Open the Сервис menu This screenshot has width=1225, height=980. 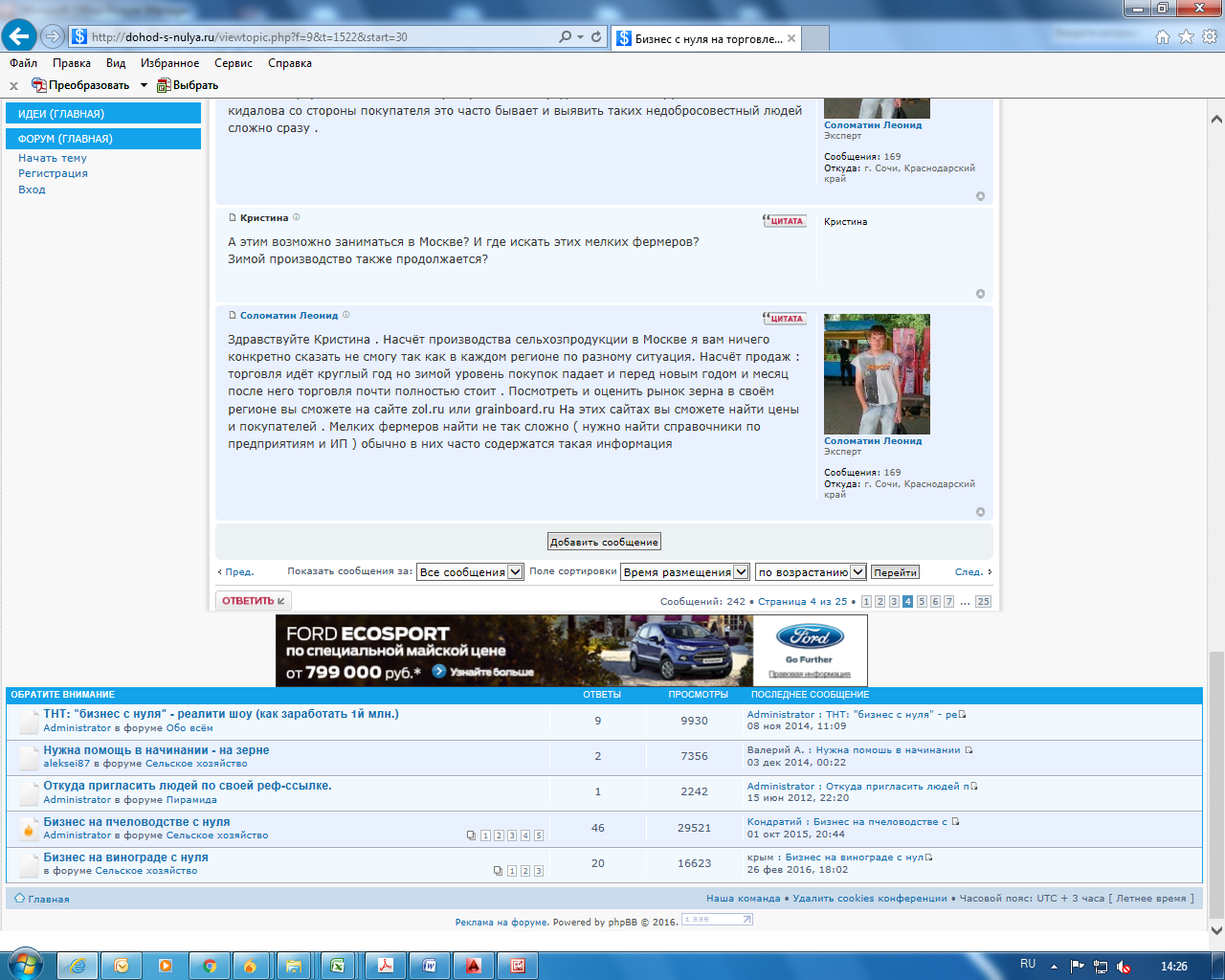coord(234,63)
